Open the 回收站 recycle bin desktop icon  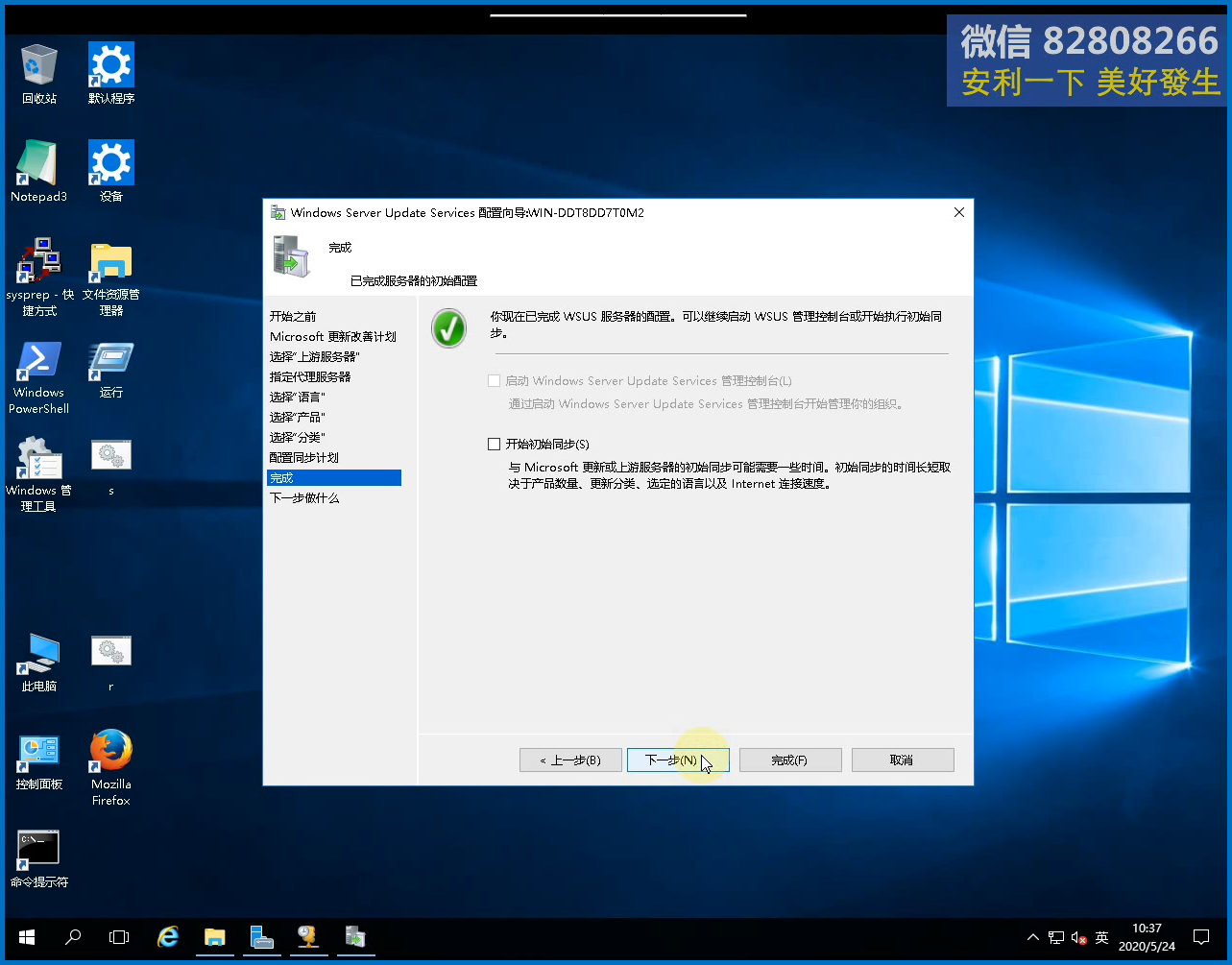(x=38, y=74)
